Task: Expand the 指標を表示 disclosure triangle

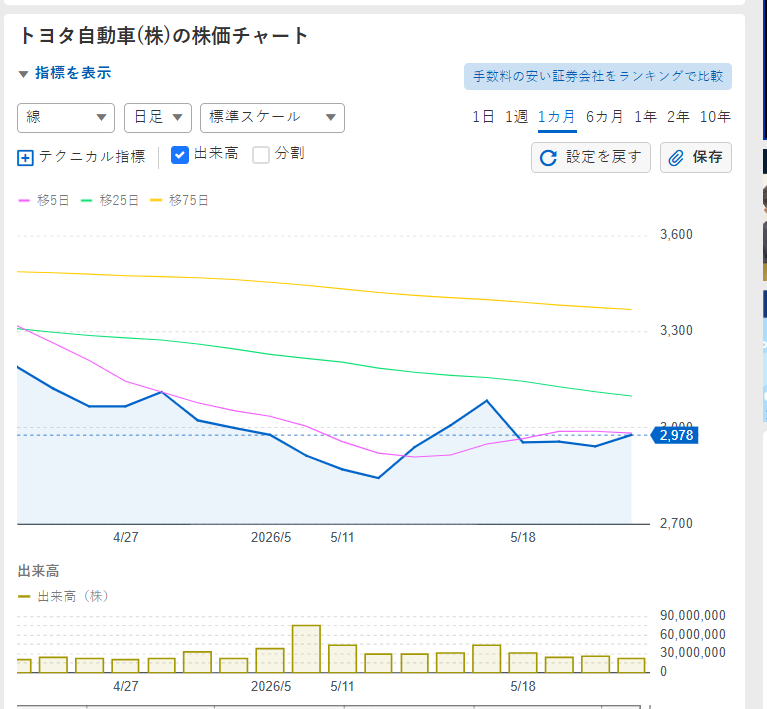Action: pos(23,74)
